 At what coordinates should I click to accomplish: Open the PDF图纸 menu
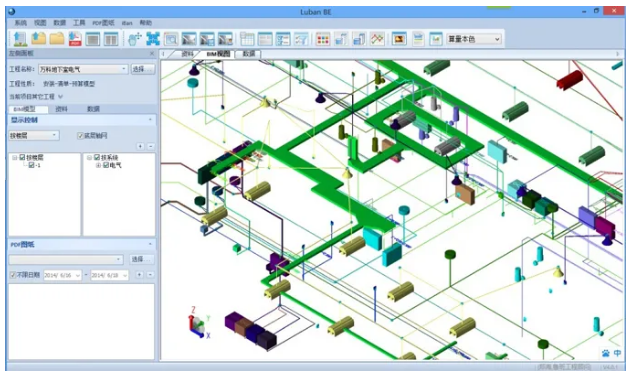point(103,23)
